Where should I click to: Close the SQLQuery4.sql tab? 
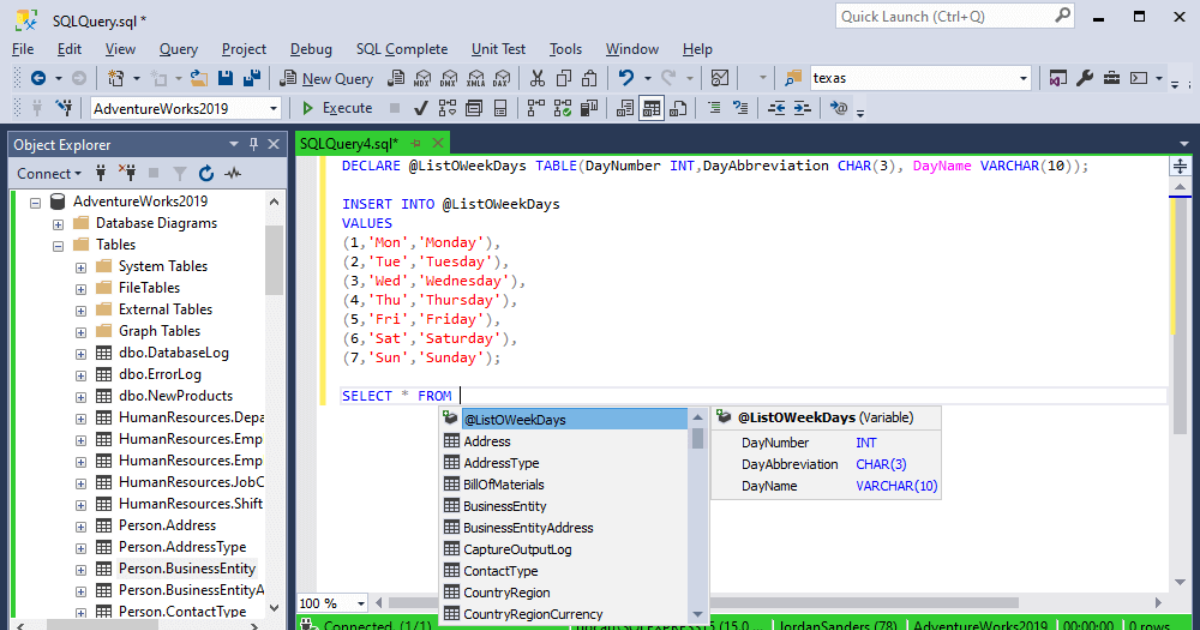pos(437,144)
